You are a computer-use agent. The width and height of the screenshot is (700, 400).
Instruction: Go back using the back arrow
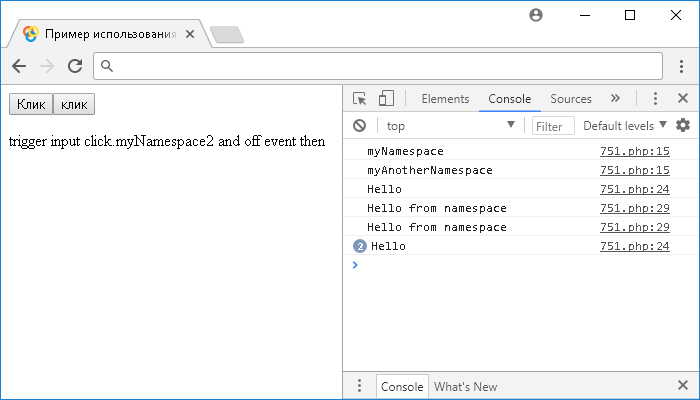click(x=19, y=66)
